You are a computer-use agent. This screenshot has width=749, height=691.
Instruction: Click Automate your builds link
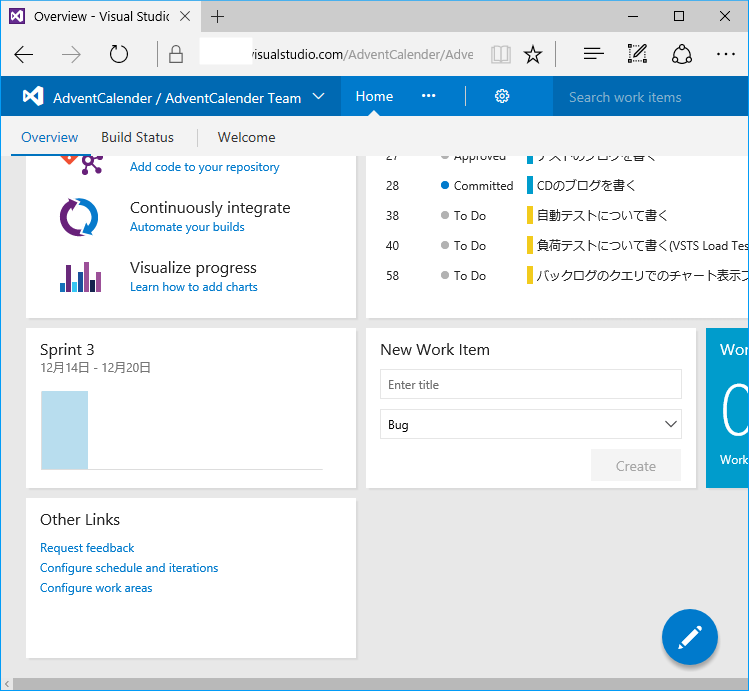[x=187, y=227]
